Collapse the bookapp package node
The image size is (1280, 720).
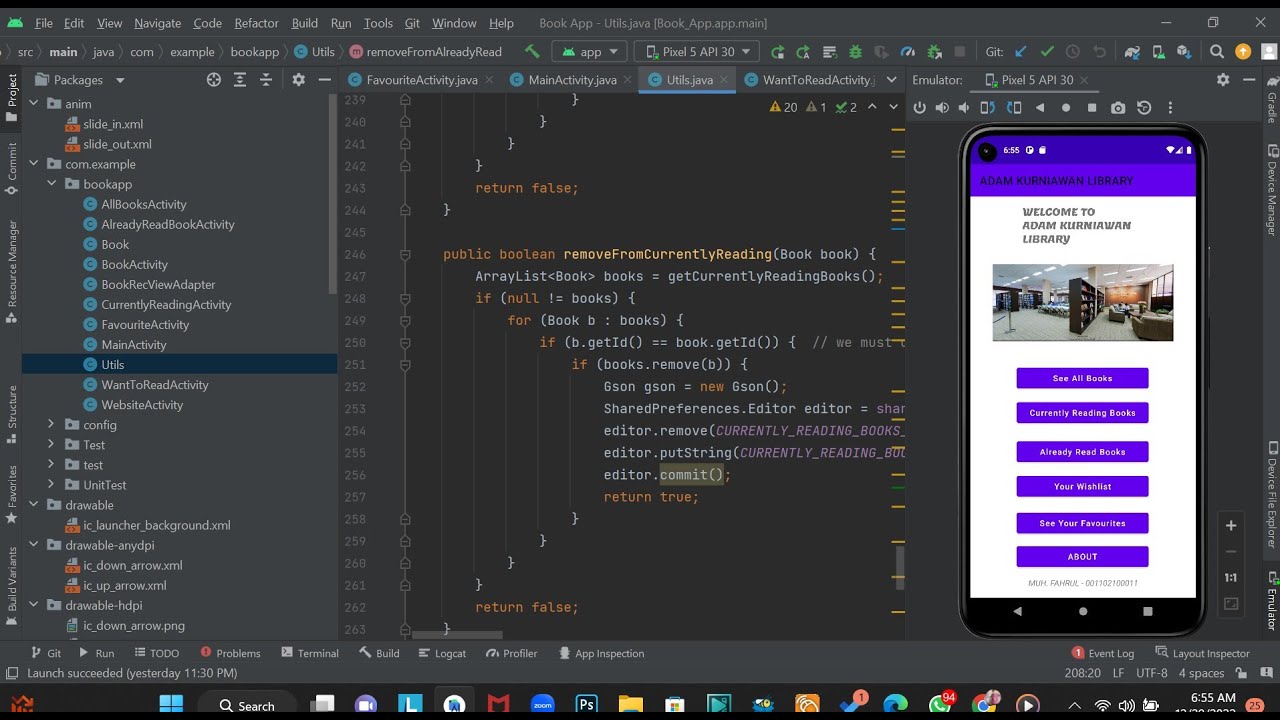[51, 184]
